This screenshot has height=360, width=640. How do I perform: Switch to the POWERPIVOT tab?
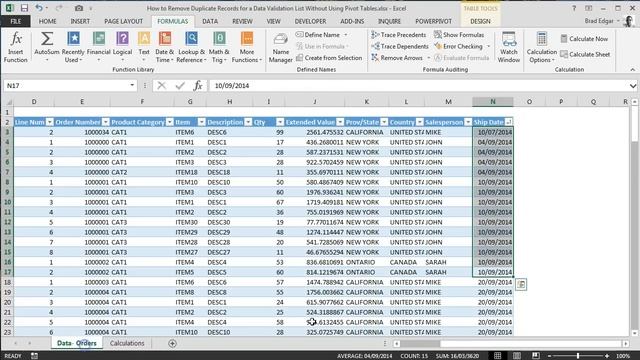(x=433, y=21)
